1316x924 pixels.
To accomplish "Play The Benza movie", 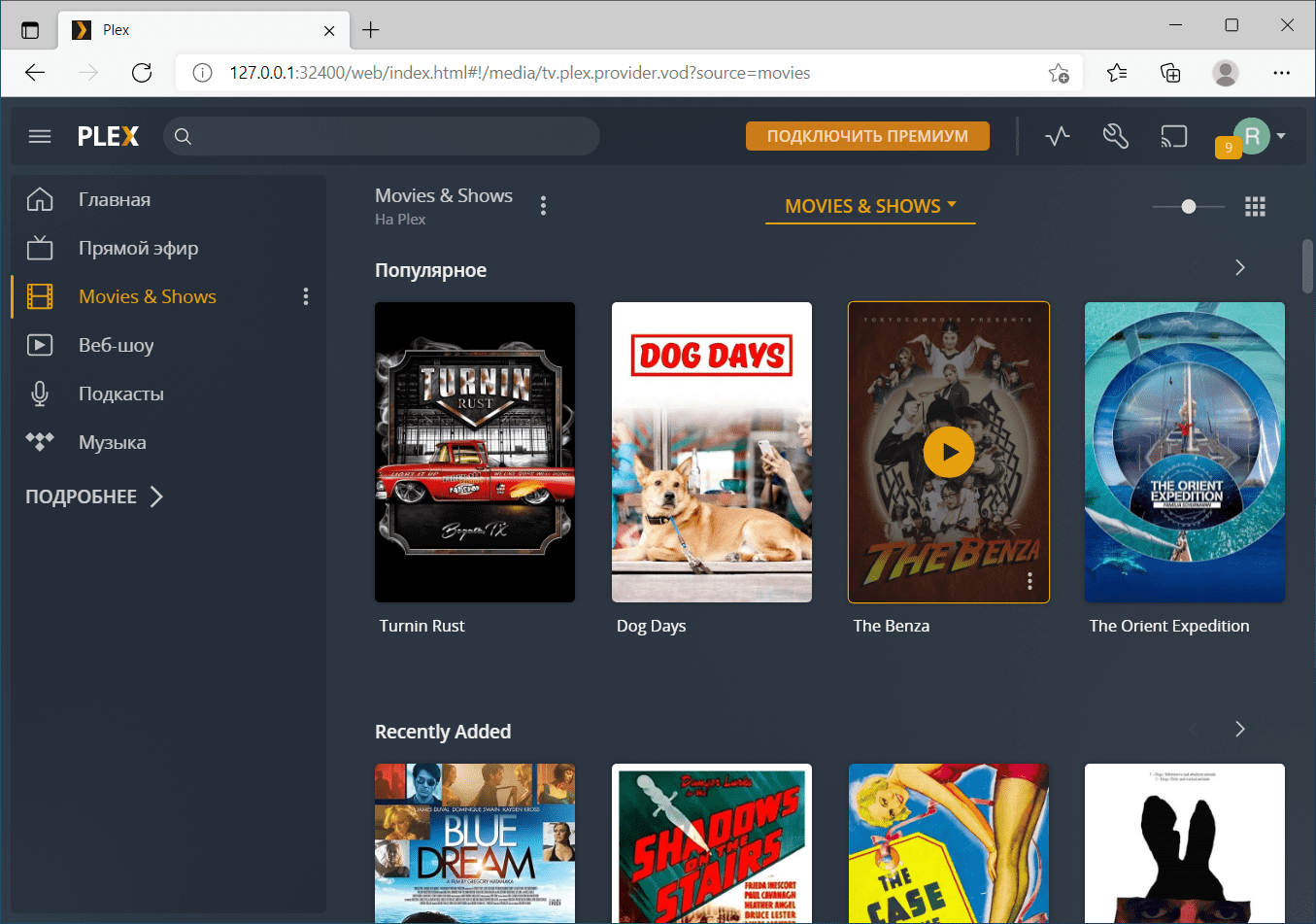I will 949,452.
